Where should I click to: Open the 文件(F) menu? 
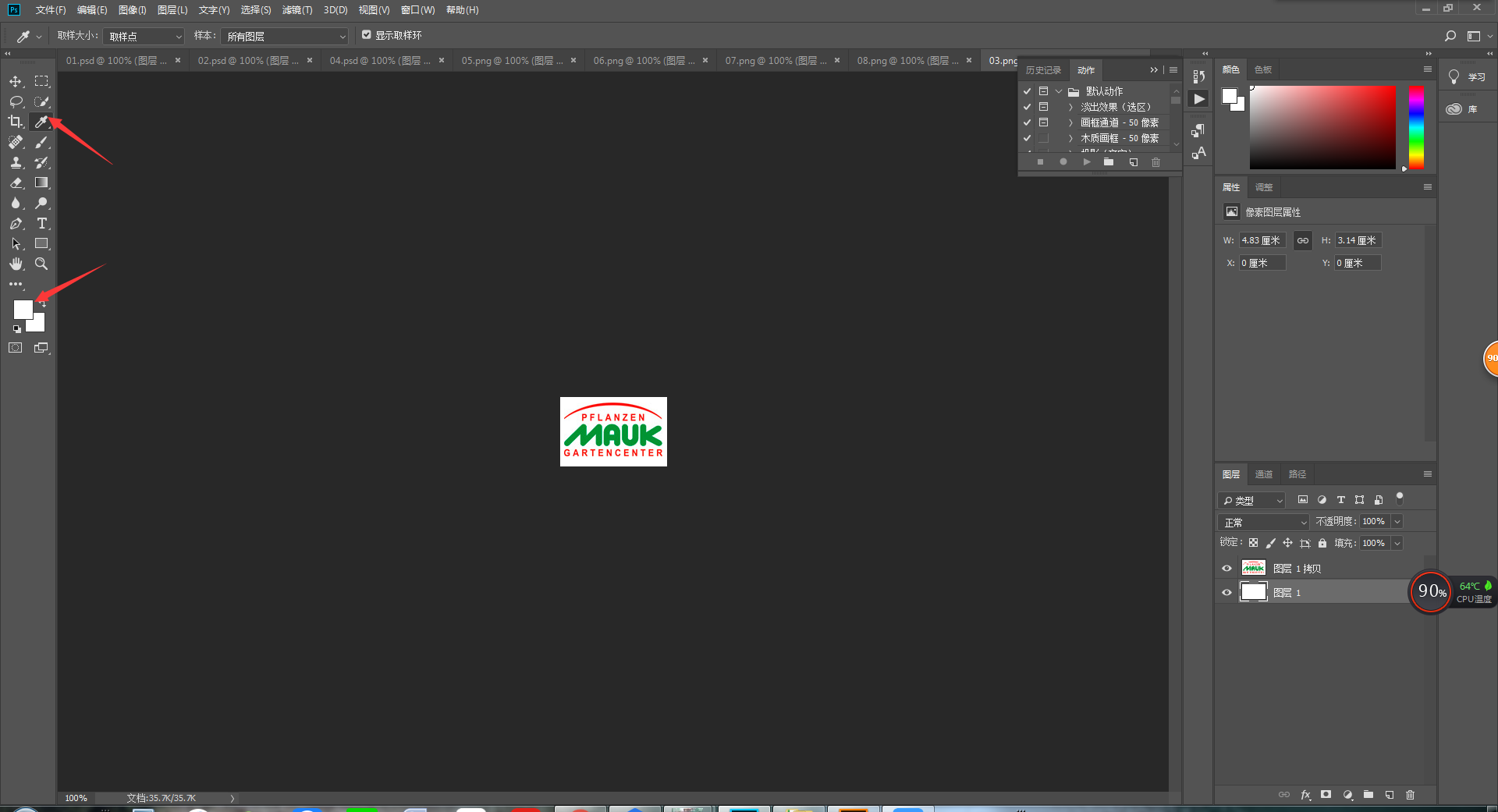51,10
